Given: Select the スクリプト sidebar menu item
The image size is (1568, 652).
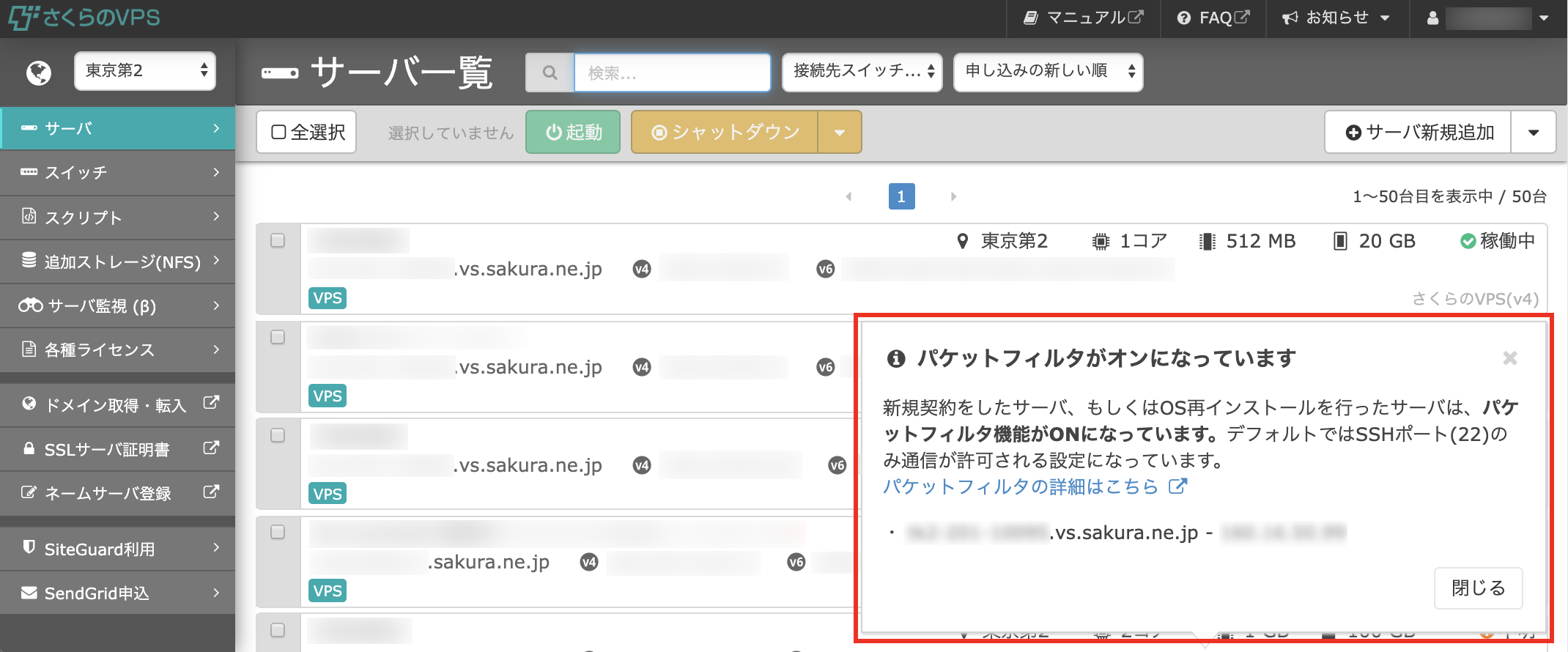Looking at the screenshot, I should (118, 218).
